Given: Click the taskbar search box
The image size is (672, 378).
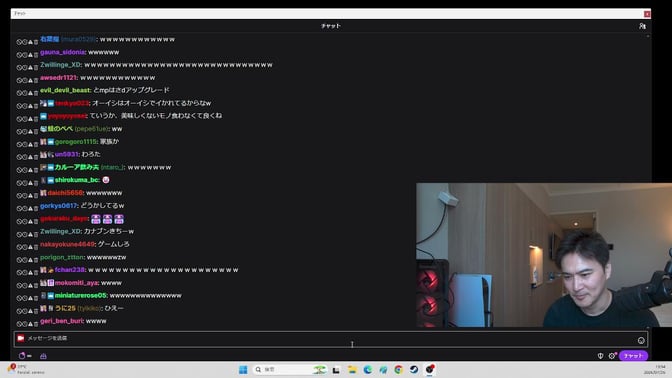Looking at the screenshot, I should click(289, 369).
